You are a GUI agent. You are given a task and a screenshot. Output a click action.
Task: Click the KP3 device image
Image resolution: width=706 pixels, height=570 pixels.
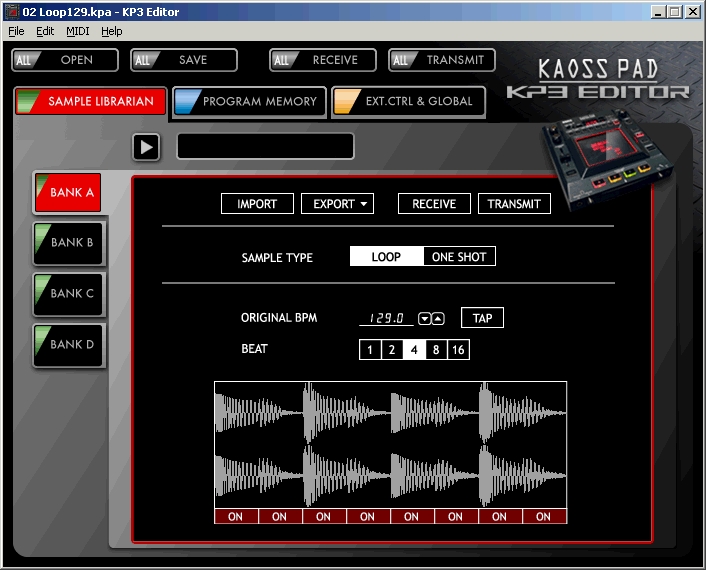pos(608,160)
